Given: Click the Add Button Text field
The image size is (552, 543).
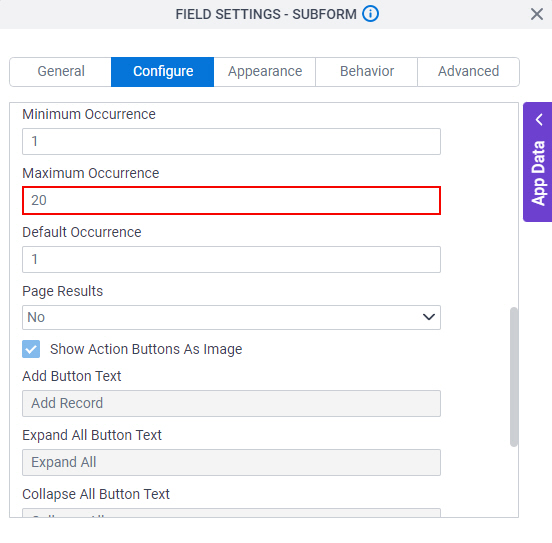Looking at the screenshot, I should pyautogui.click(x=231, y=404).
